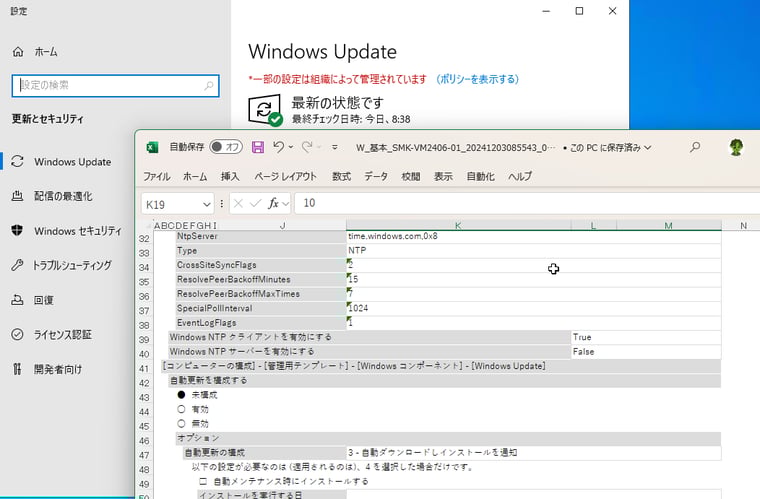Screen dimensions: 760x499
Task: Click the Name Box showing K19
Action: pos(172,204)
